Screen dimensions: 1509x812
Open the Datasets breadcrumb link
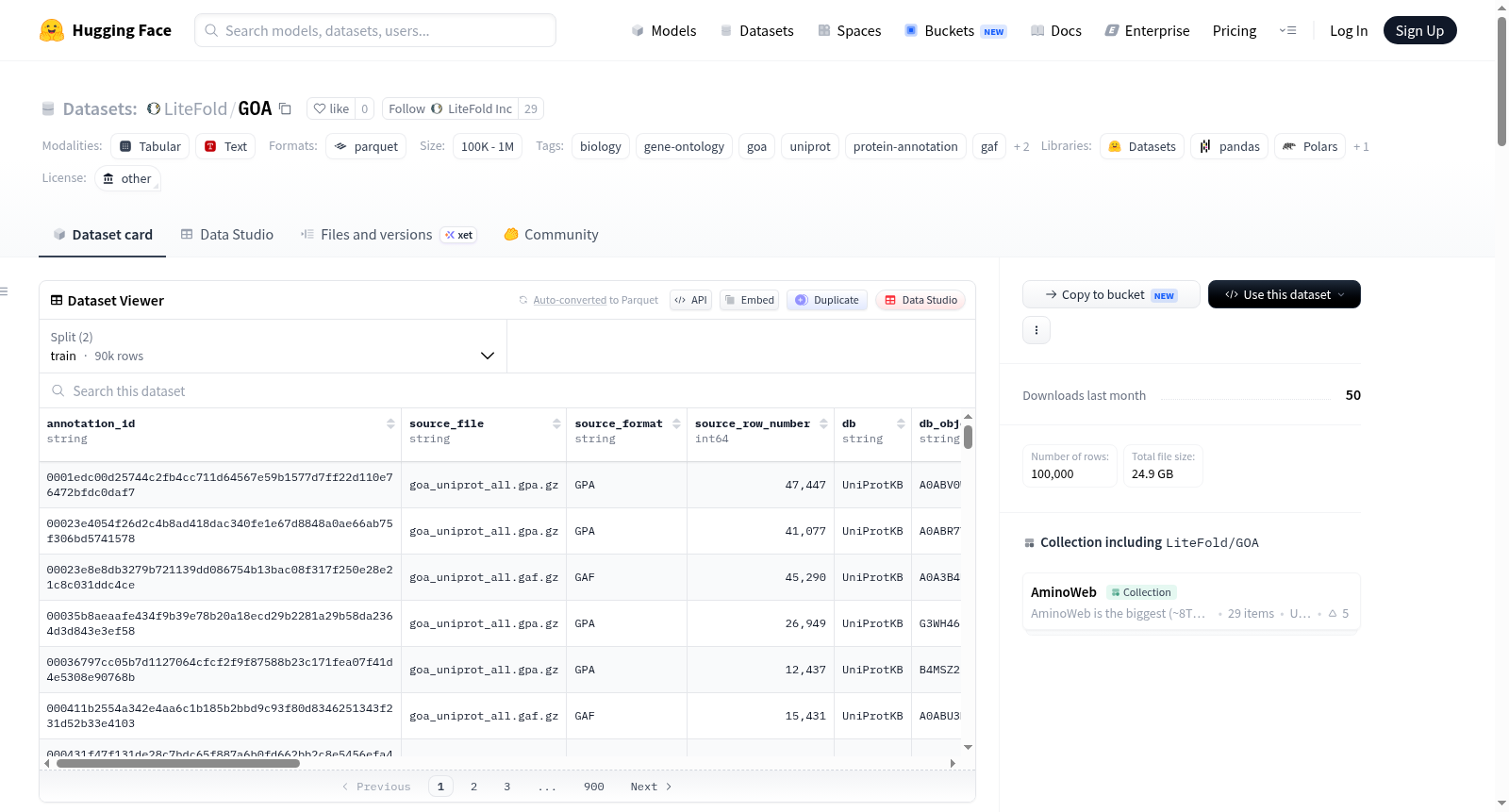[99, 108]
